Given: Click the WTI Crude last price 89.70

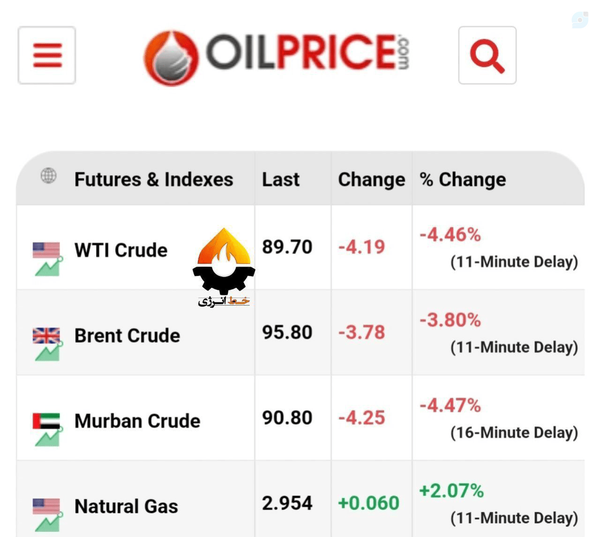Looking at the screenshot, I should [x=287, y=247].
